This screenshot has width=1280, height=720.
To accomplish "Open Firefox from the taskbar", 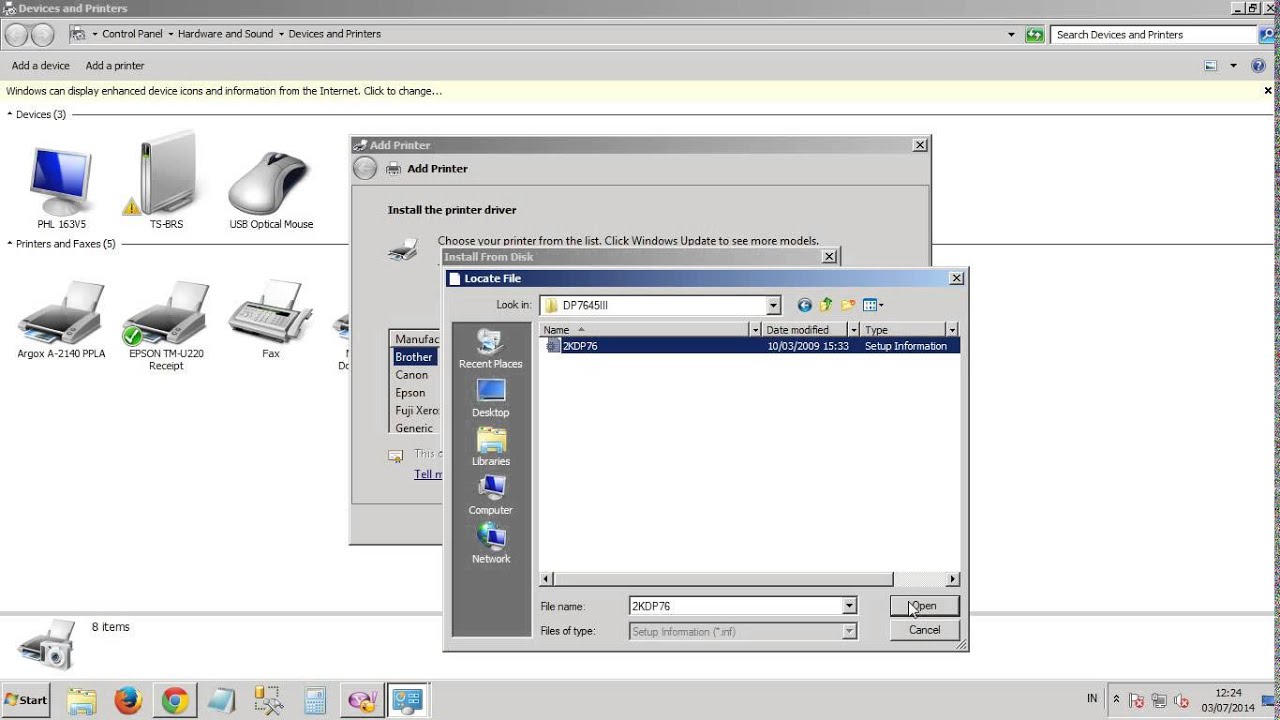I will click(128, 700).
